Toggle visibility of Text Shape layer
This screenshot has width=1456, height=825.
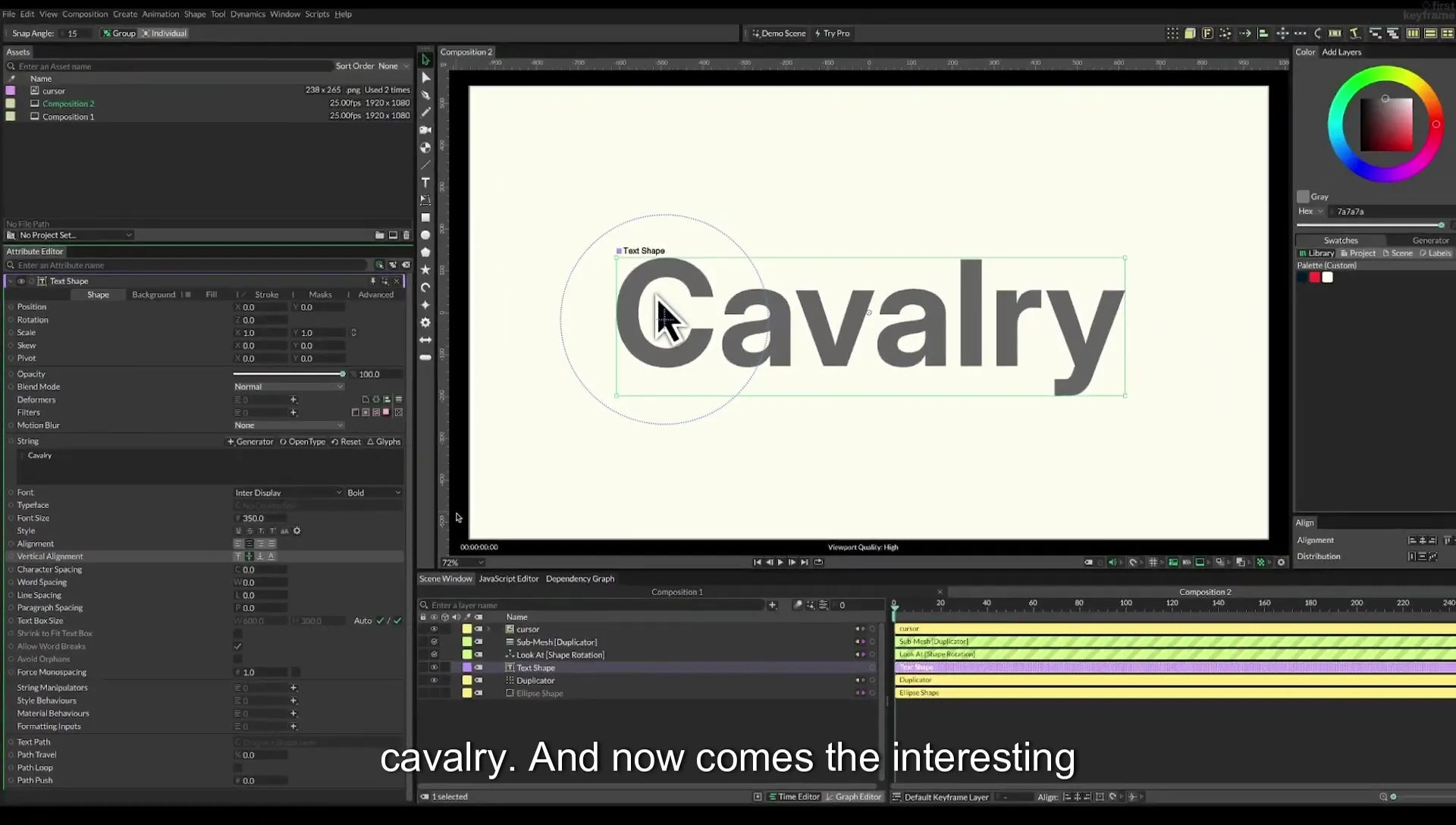[434, 668]
